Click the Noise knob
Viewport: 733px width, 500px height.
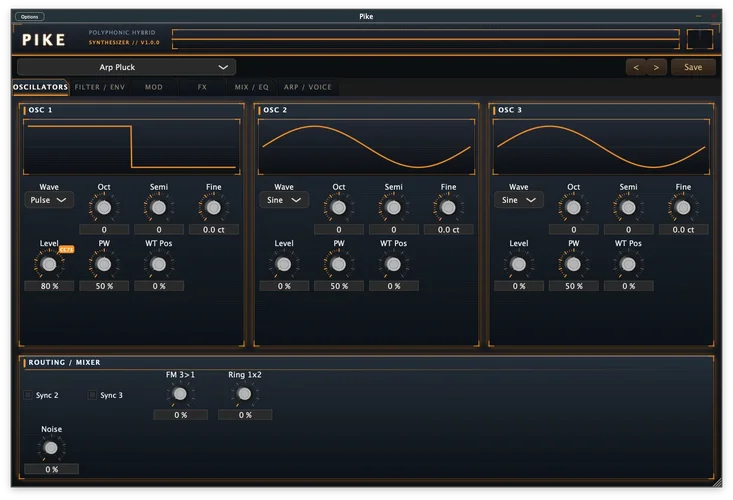click(x=51, y=448)
